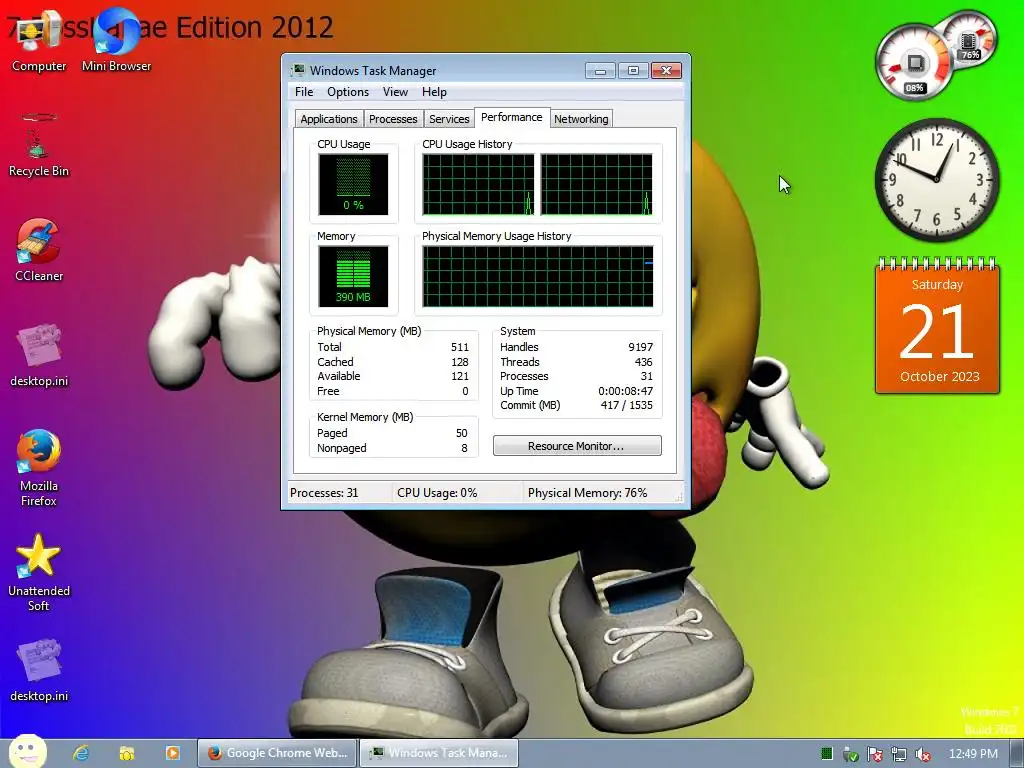Switch to Google Chrome Web taskbar button
Image resolution: width=1024 pixels, height=768 pixels.
(x=277, y=753)
